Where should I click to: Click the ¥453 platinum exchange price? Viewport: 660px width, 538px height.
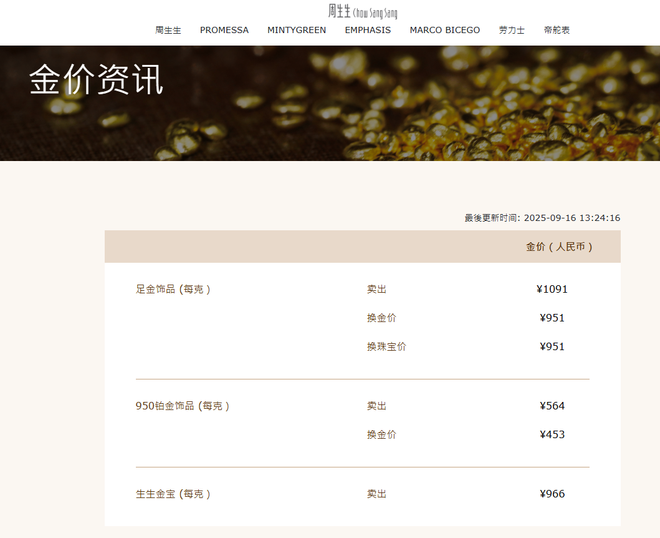click(x=552, y=435)
